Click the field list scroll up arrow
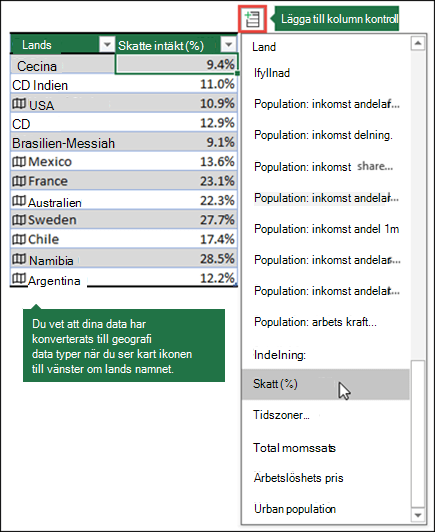 pyautogui.click(x=418, y=43)
